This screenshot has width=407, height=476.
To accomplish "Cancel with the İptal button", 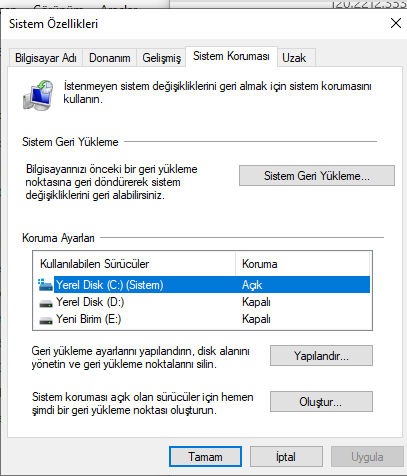I will pyautogui.click(x=286, y=457).
